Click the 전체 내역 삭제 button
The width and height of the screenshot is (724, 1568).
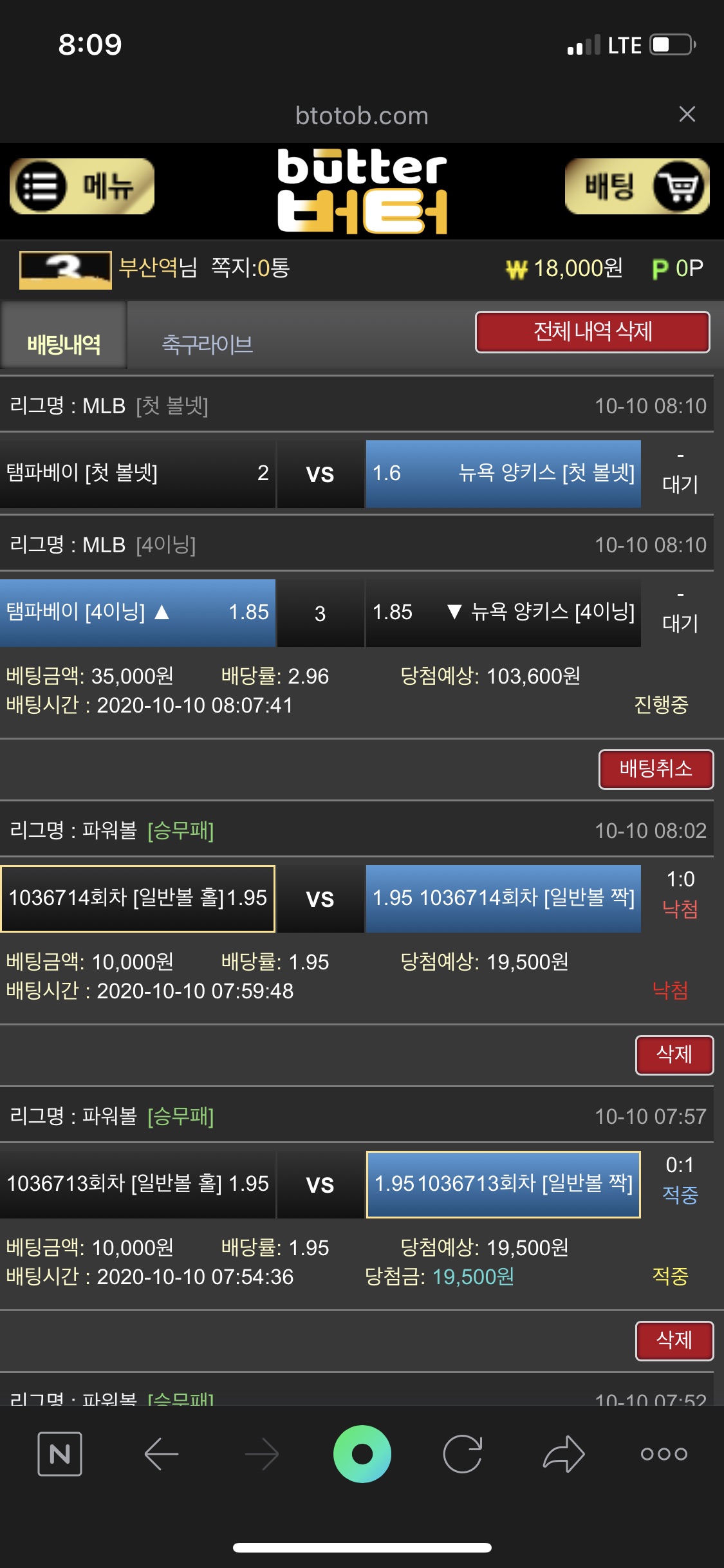point(592,332)
